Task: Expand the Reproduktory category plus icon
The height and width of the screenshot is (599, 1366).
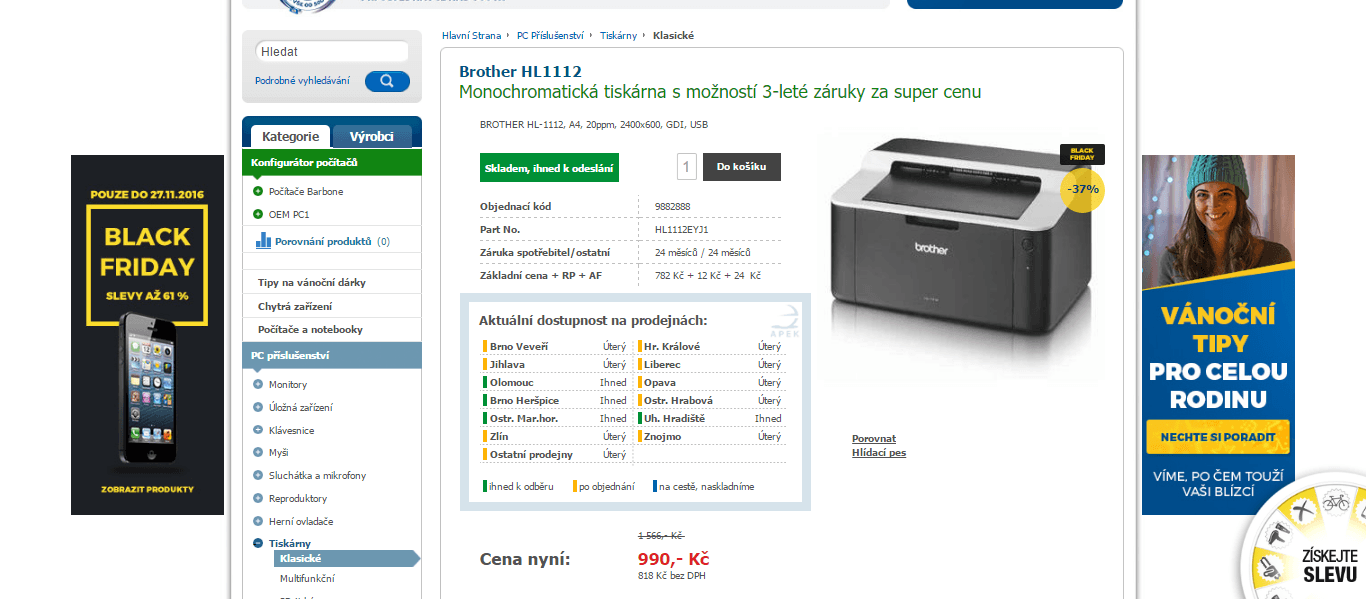Action: [x=258, y=498]
